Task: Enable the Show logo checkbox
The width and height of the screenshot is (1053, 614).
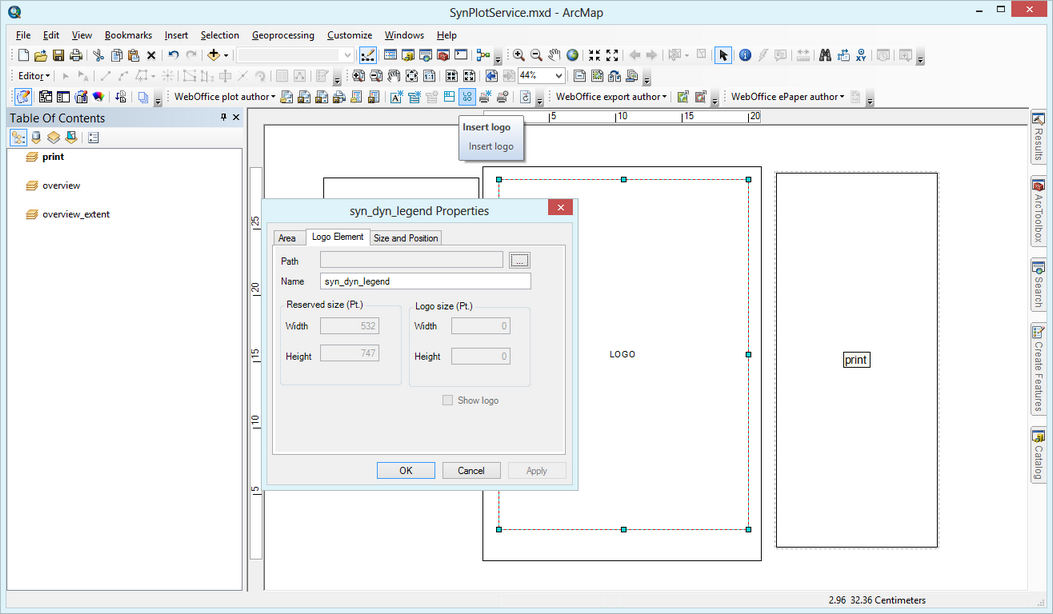Action: pos(448,400)
